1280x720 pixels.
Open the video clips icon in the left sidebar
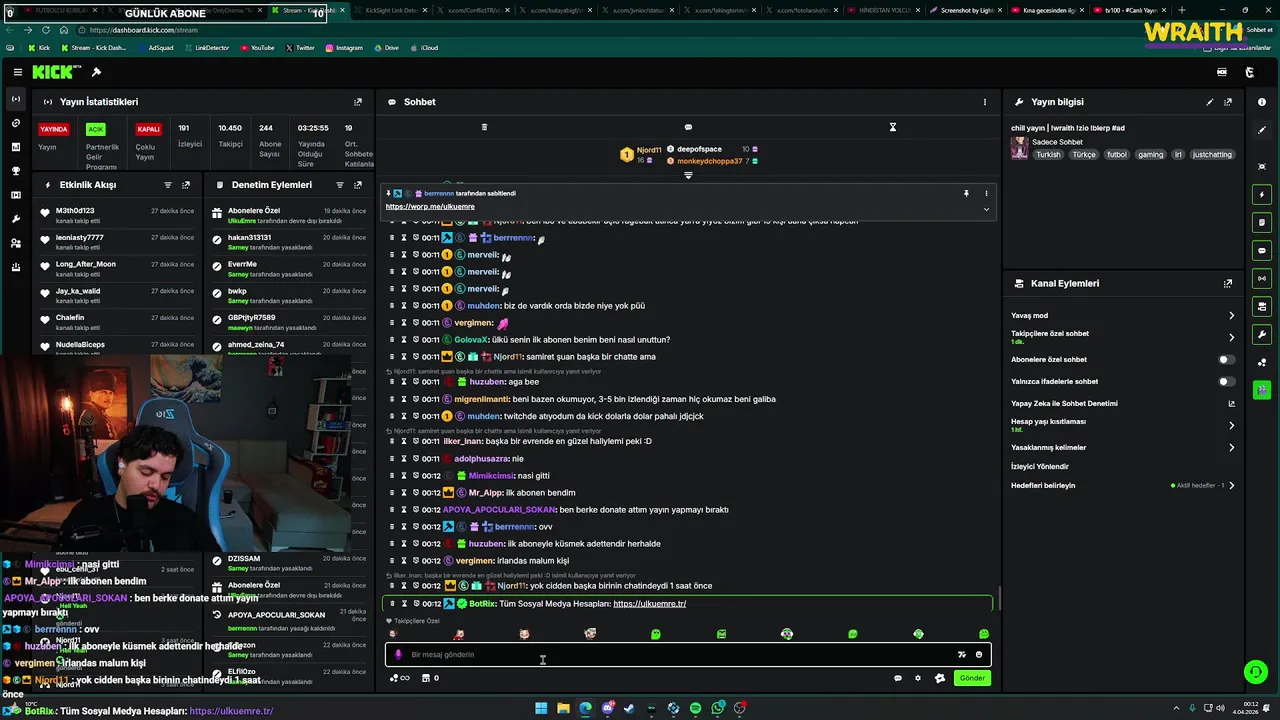click(x=15, y=195)
